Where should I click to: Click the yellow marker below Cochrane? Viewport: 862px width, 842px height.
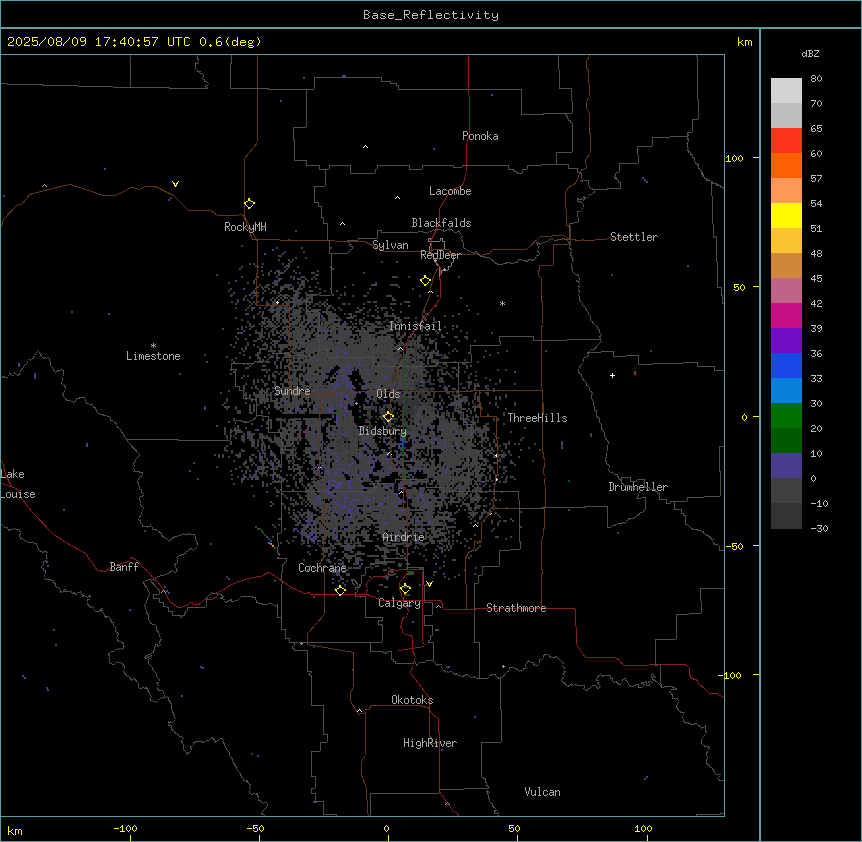[x=340, y=590]
